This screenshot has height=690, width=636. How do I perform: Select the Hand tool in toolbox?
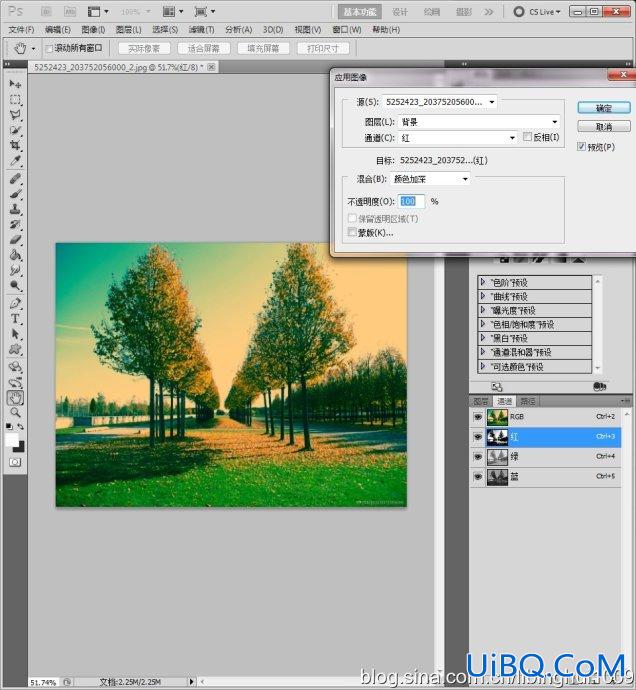click(x=15, y=398)
